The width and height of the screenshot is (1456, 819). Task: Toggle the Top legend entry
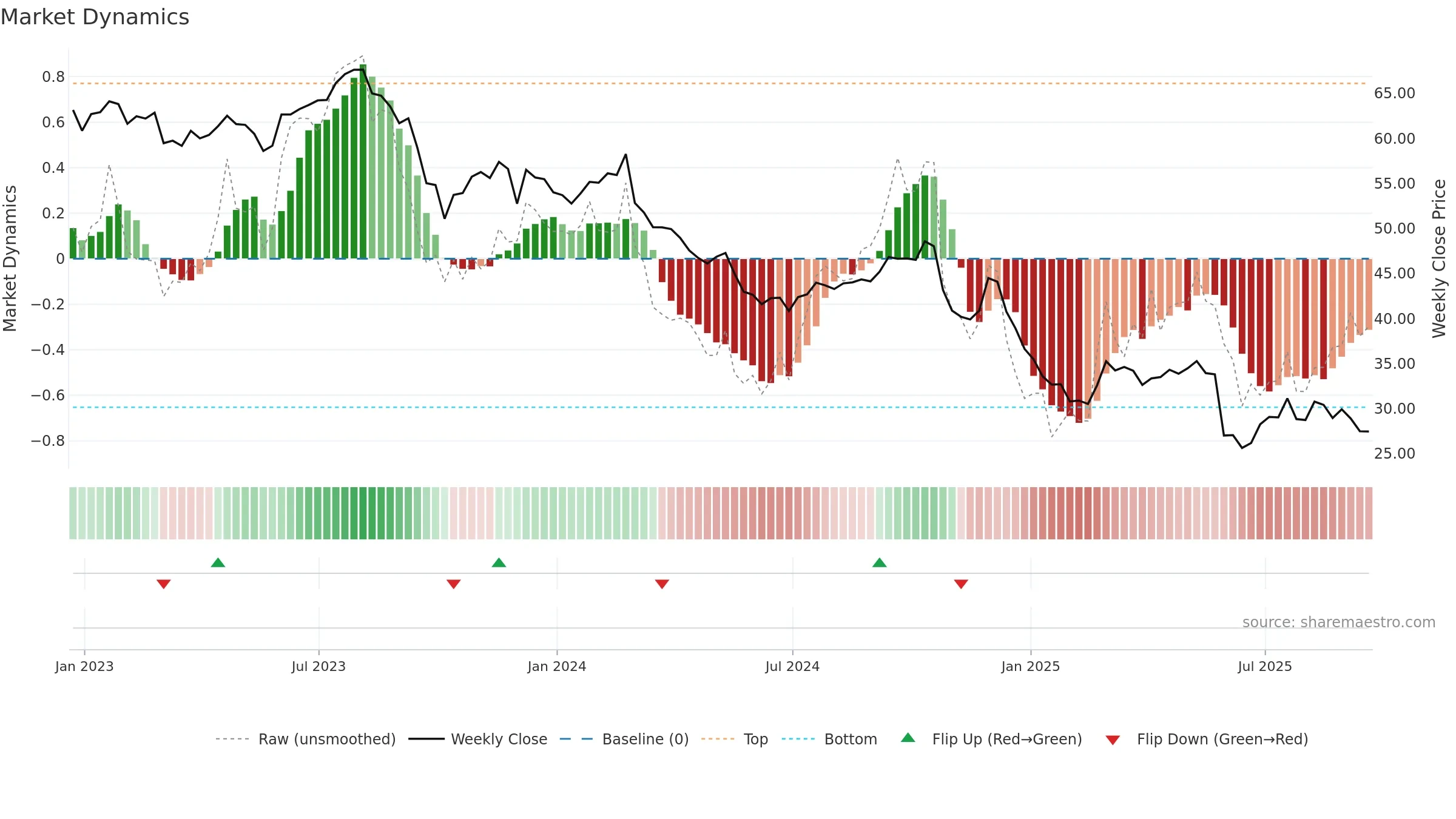(x=734, y=739)
